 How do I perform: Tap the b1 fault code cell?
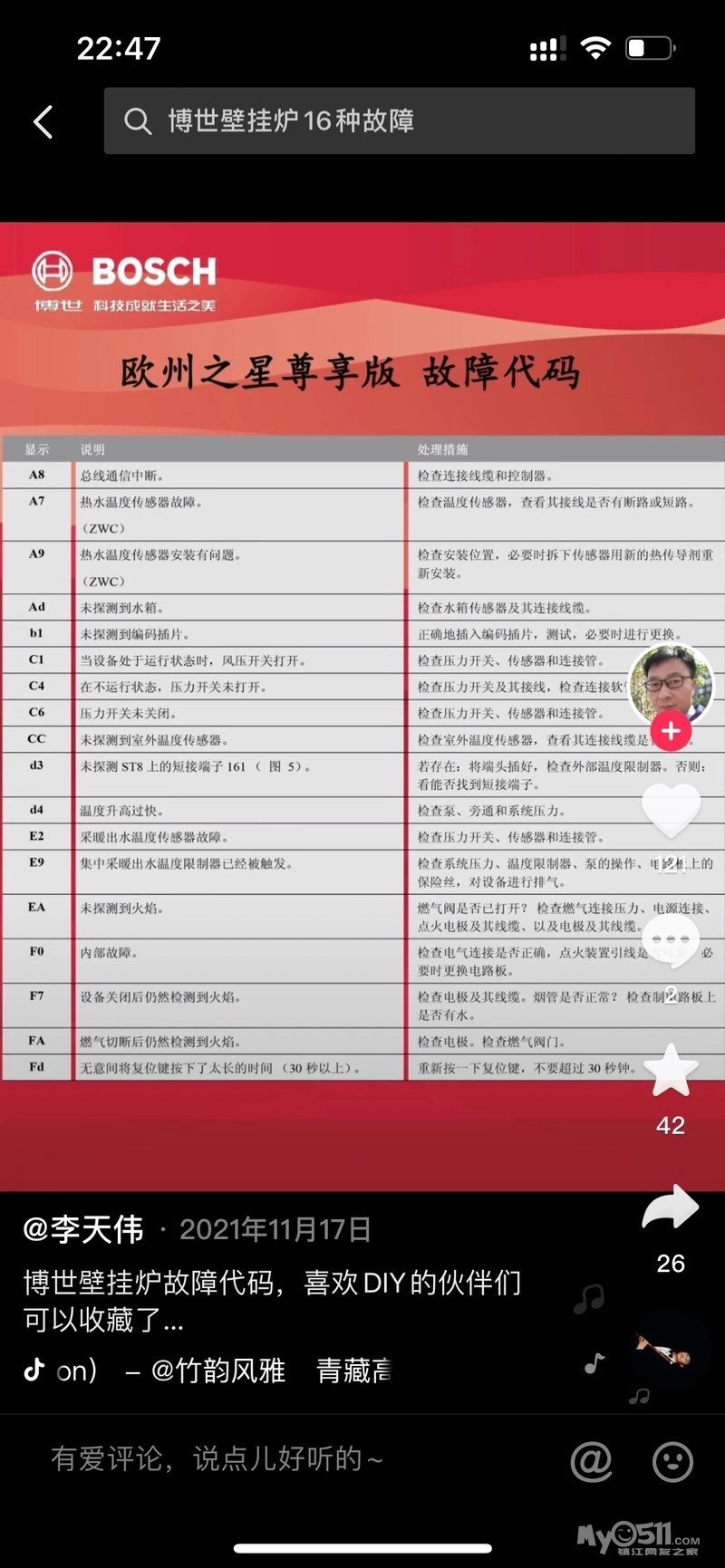point(36,633)
